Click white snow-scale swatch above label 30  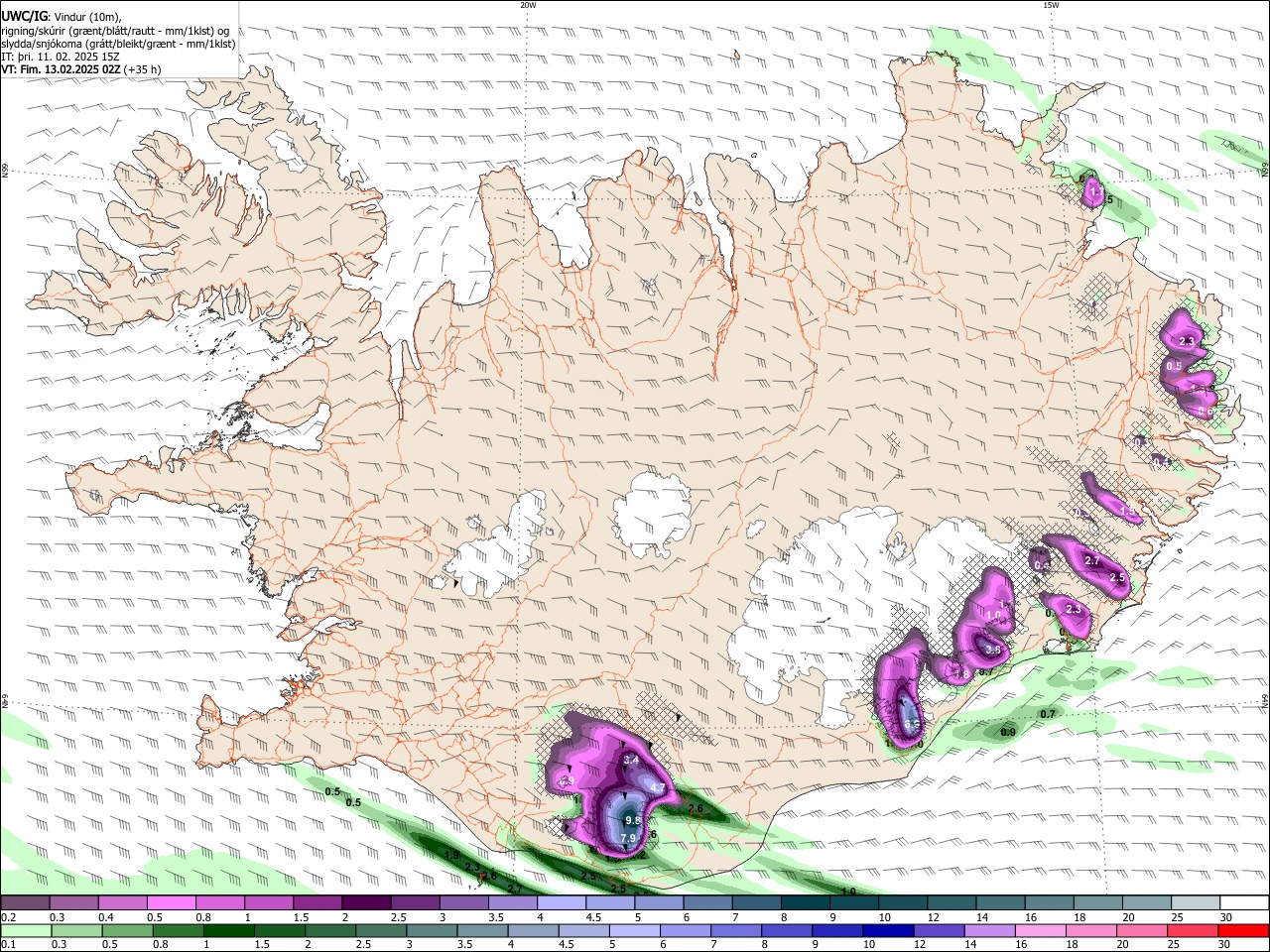[x=1245, y=903]
